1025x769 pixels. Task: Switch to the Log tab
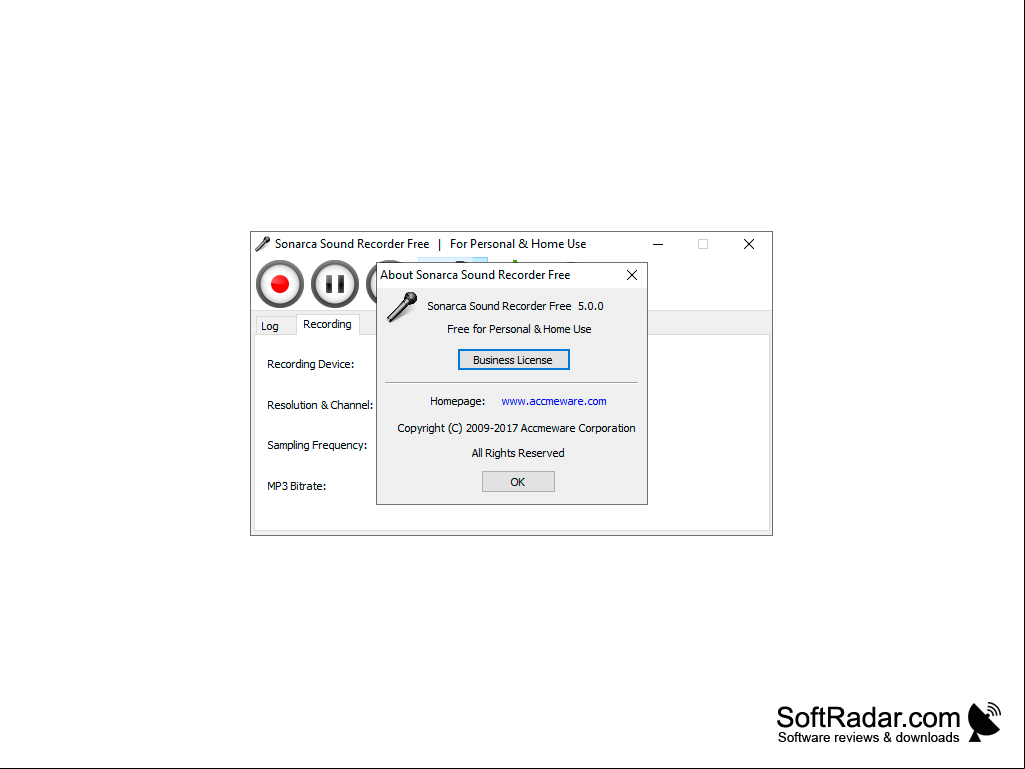tap(270, 326)
